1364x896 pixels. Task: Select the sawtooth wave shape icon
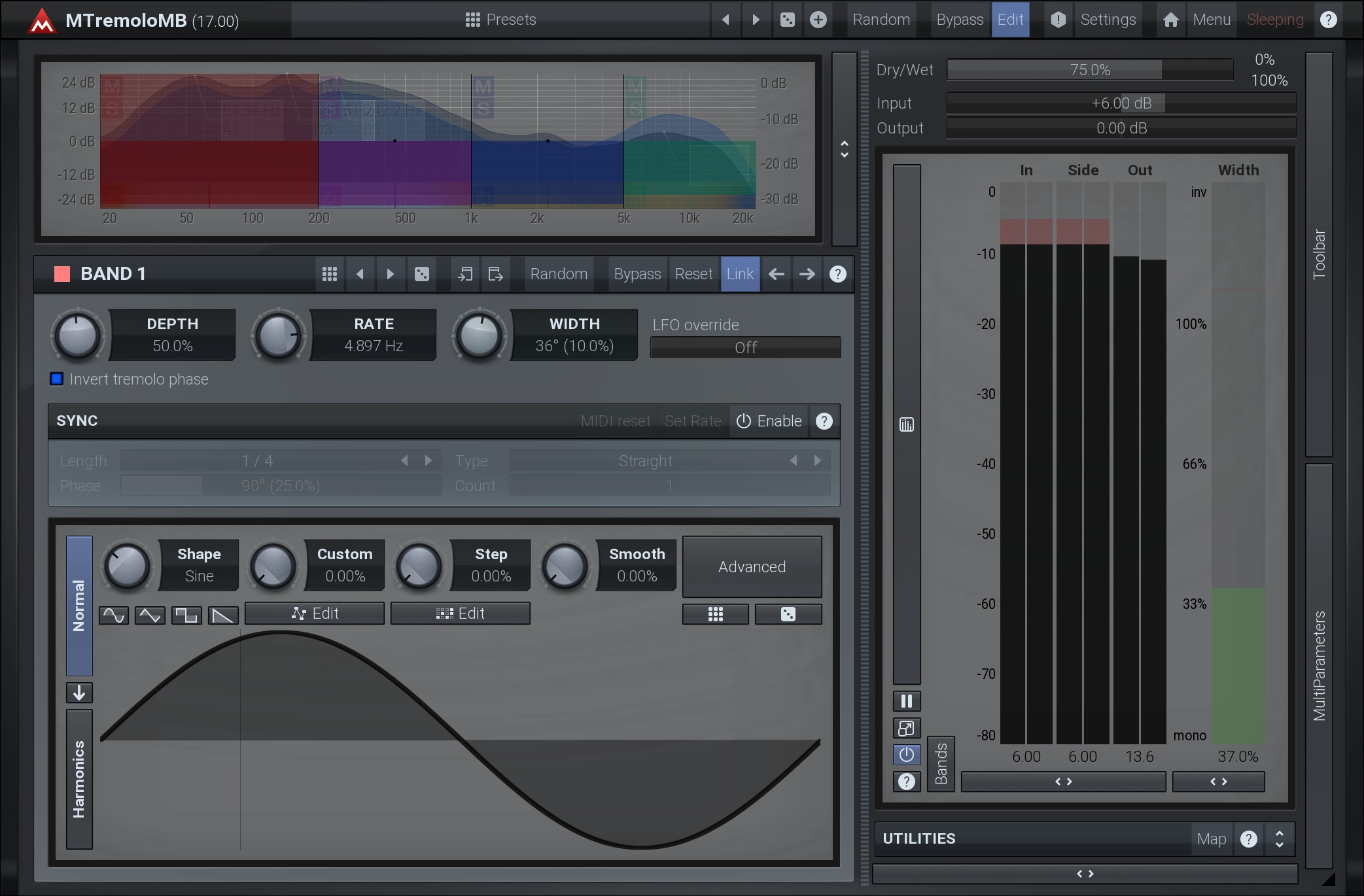[x=223, y=615]
